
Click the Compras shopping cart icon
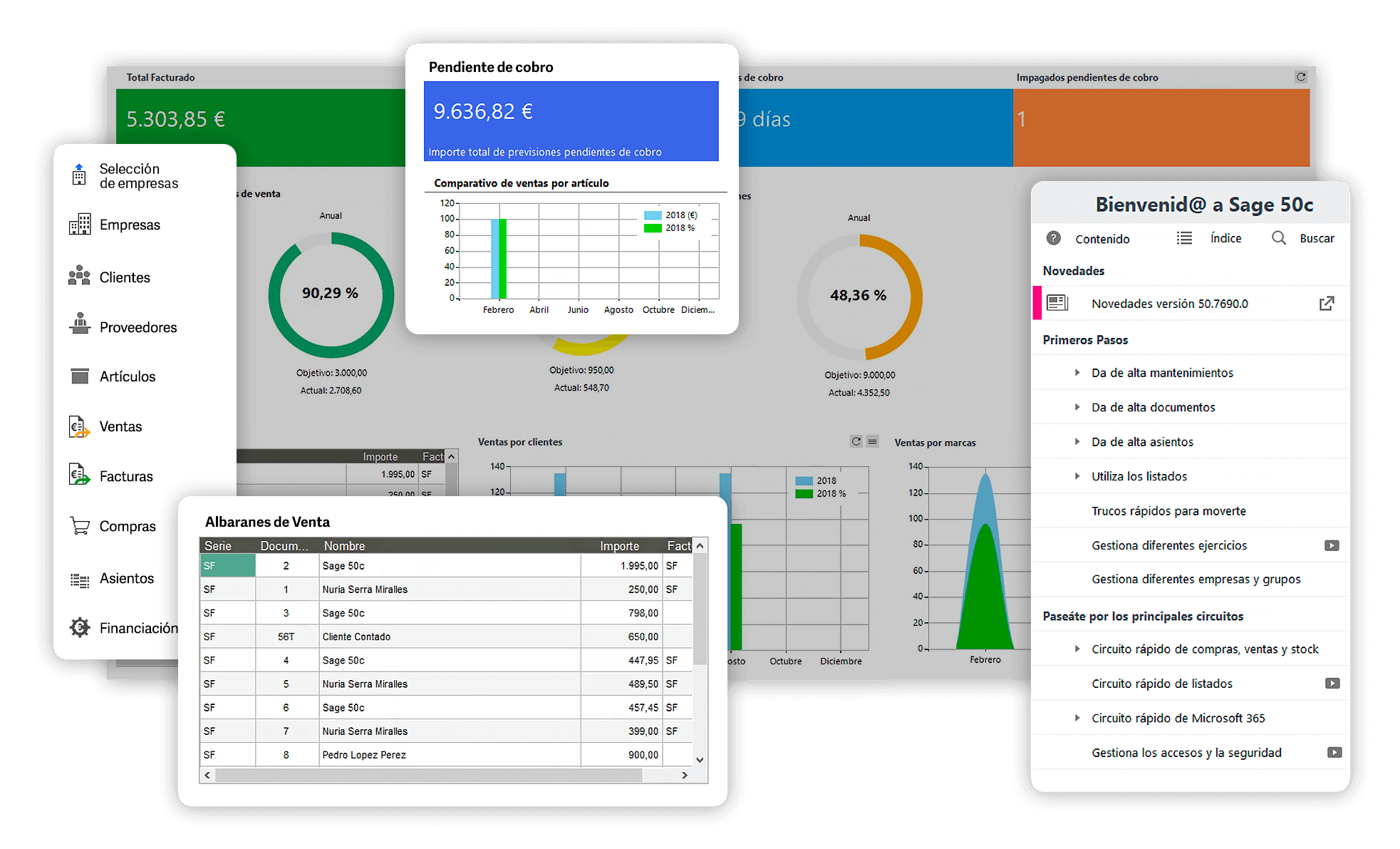click(x=80, y=526)
